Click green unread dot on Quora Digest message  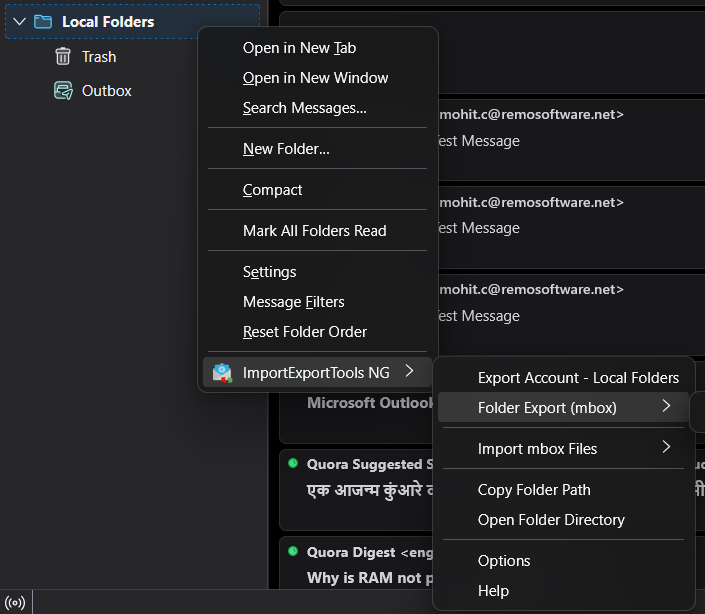click(x=293, y=551)
